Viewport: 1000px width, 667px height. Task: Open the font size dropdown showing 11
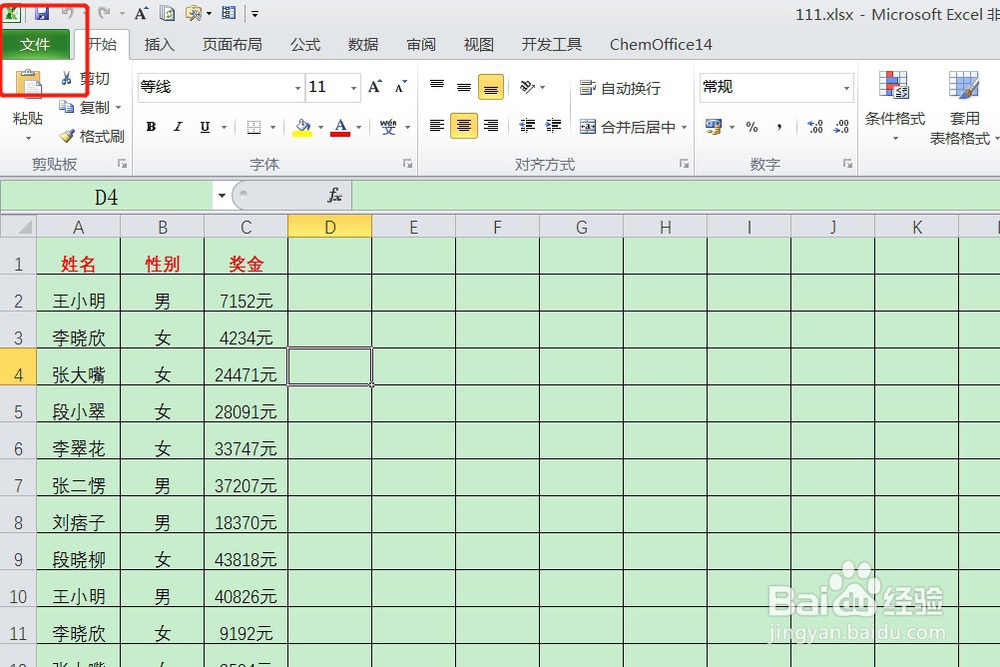[x=353, y=88]
